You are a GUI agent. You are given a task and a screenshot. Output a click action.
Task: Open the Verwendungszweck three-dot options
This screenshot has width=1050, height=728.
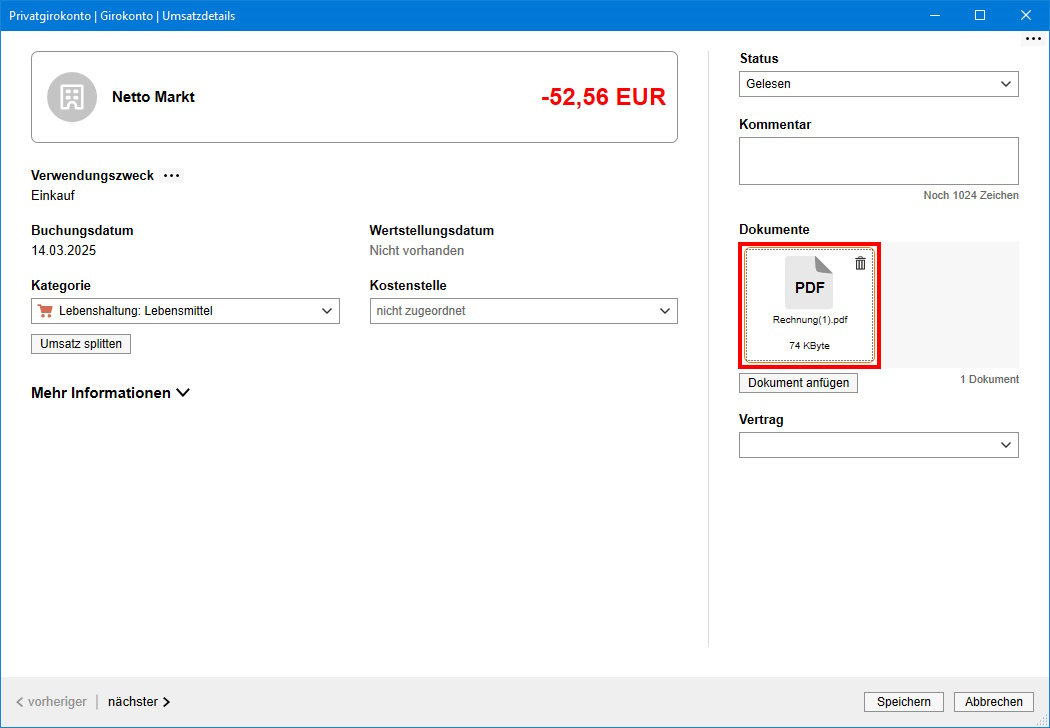172,175
